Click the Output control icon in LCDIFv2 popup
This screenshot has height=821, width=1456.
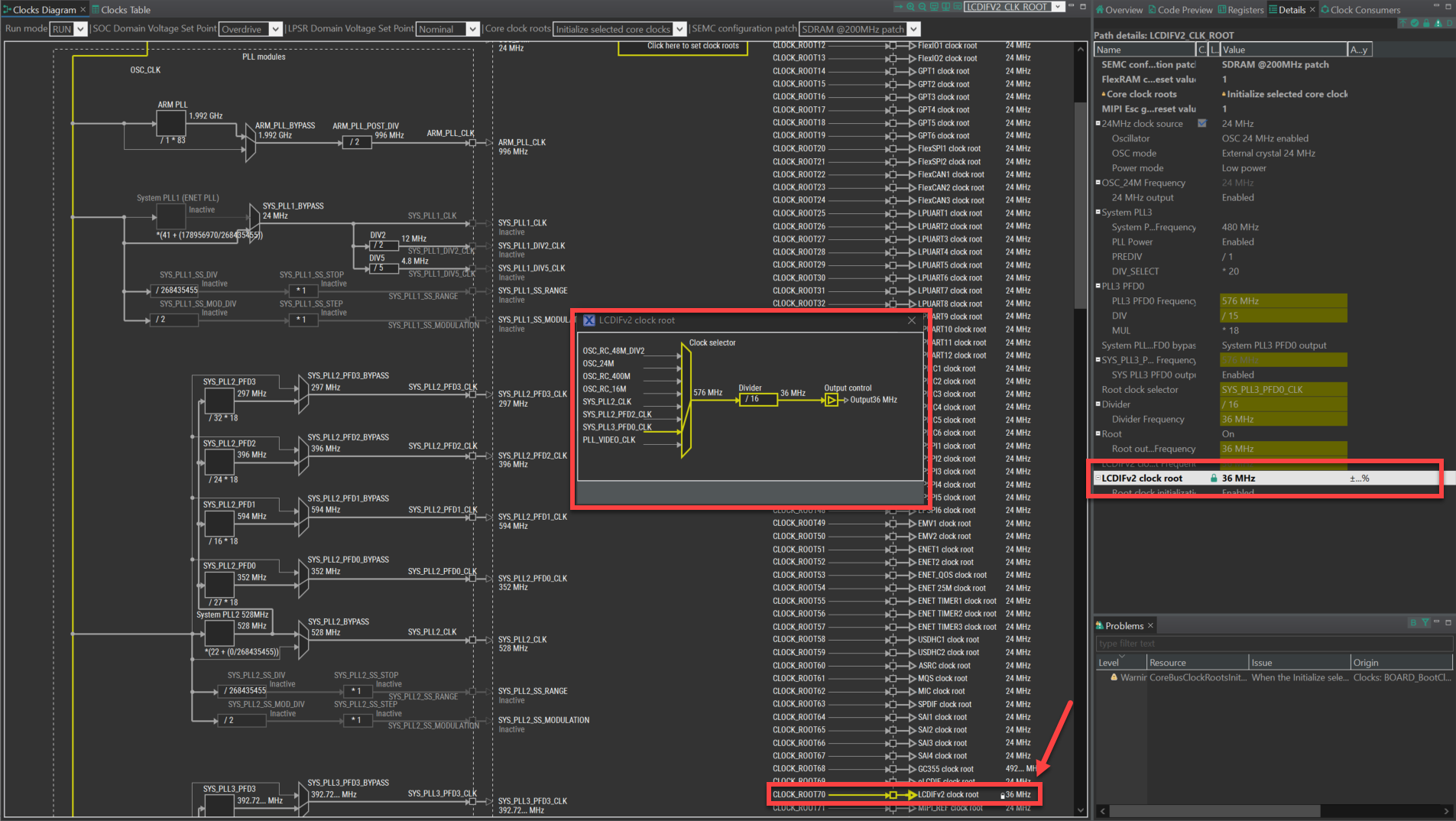[831, 399]
